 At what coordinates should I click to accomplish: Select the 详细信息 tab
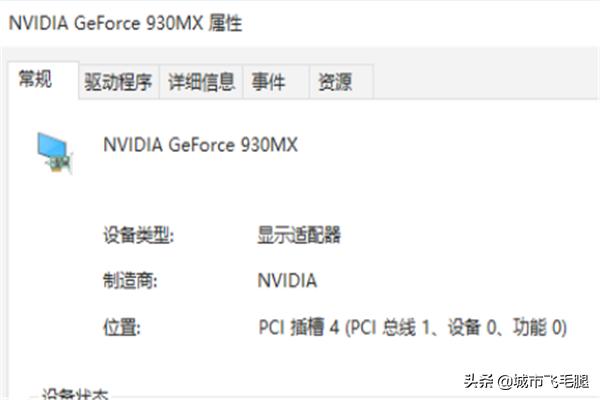[201, 82]
